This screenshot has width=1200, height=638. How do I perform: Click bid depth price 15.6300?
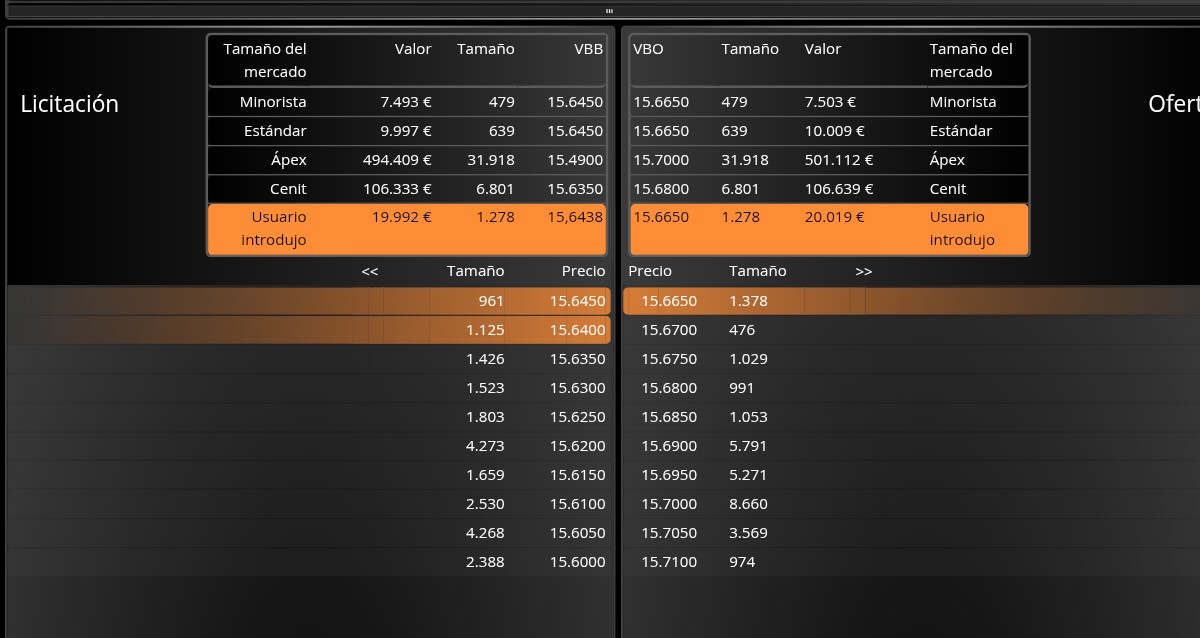(577, 388)
